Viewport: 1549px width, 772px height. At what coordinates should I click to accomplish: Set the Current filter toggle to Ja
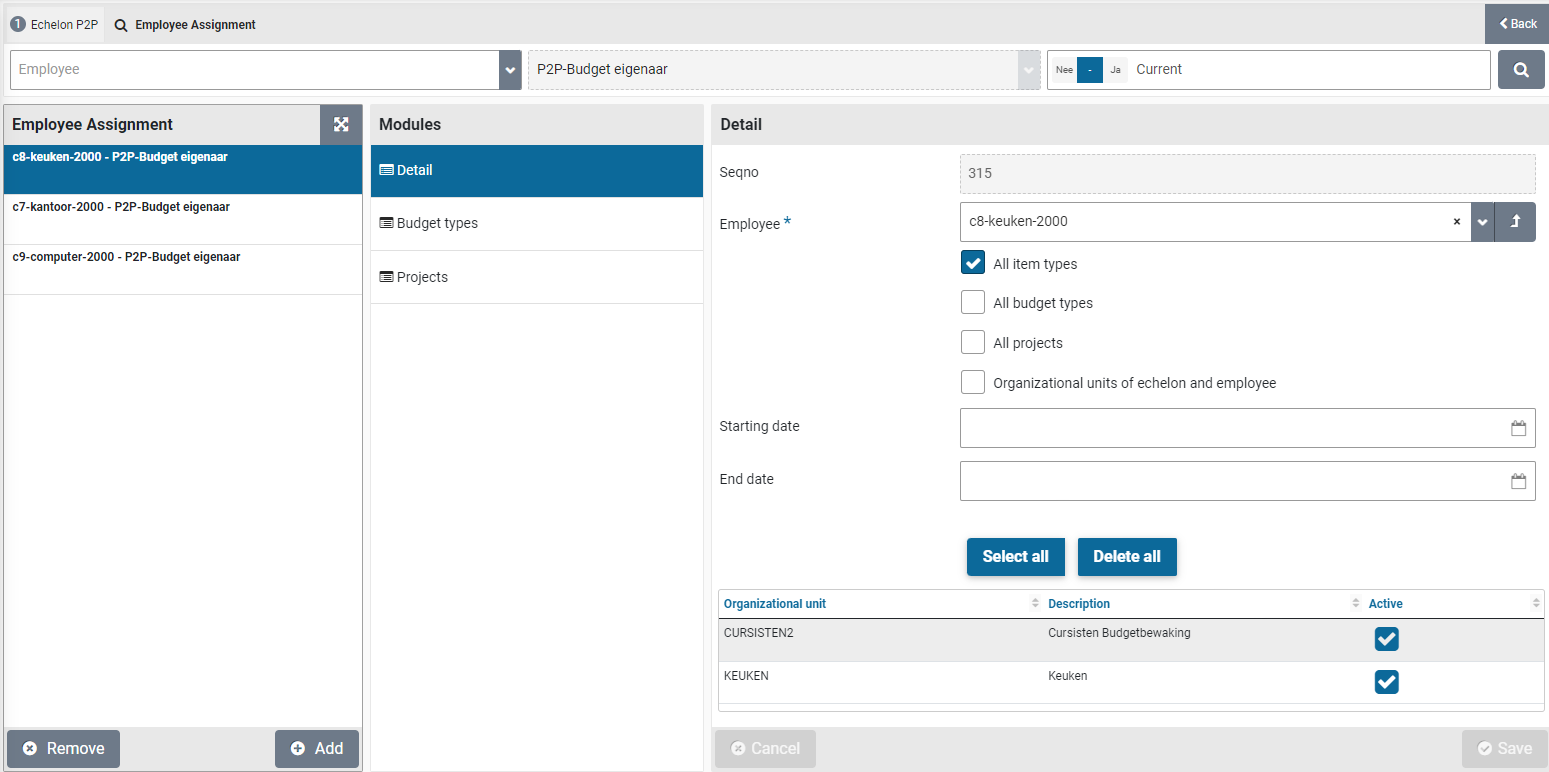tap(1115, 70)
